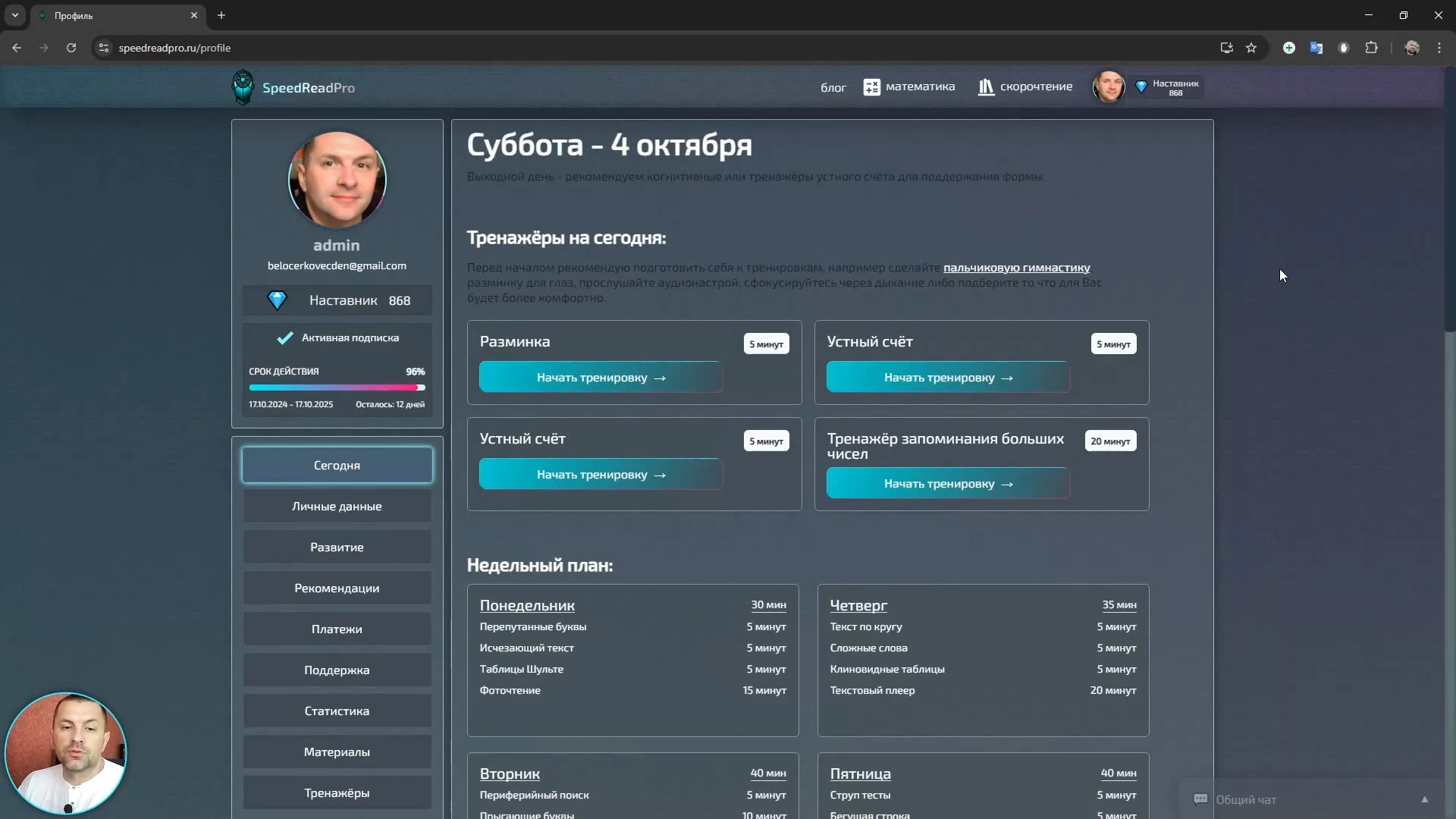Open the Пятница day plan
Viewport: 1456px width, 819px height.
(x=860, y=773)
